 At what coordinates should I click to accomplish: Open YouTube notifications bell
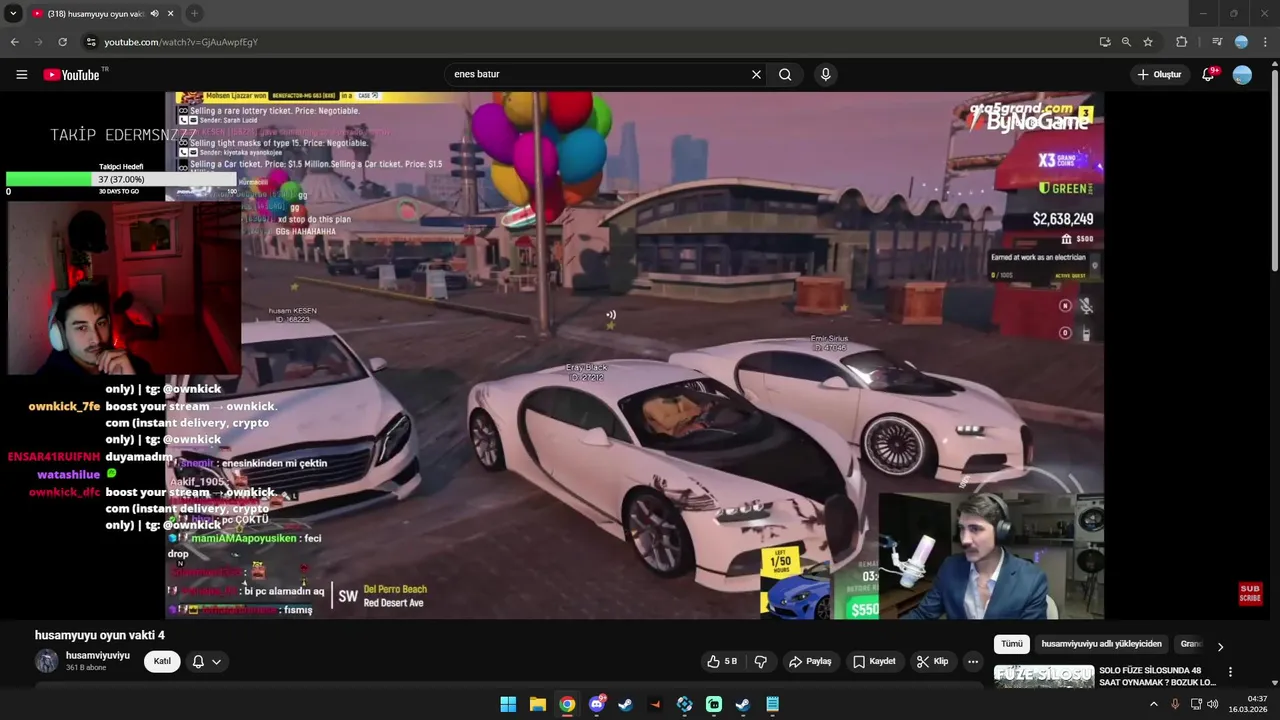1208,74
